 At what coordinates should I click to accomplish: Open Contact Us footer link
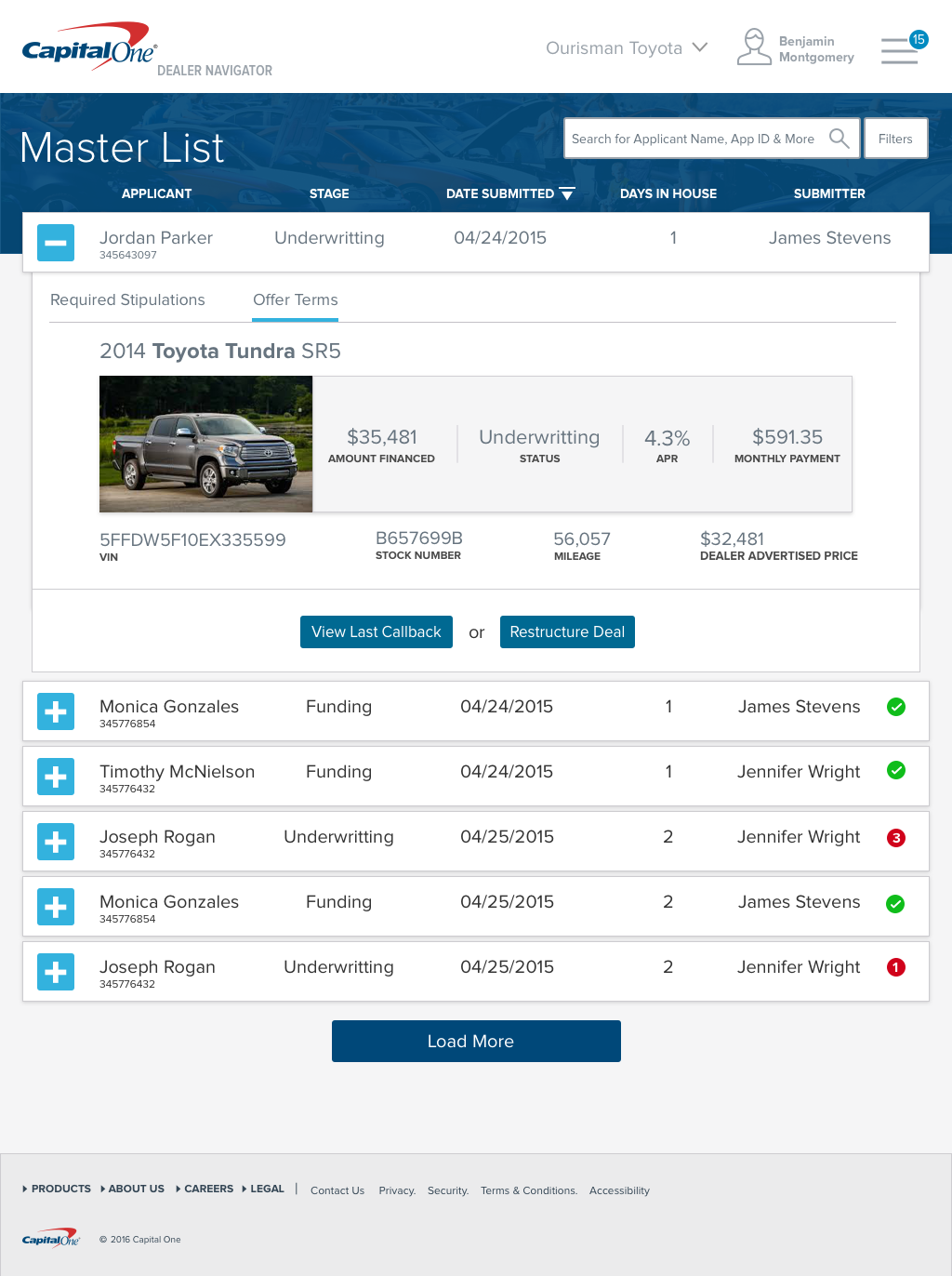[337, 1190]
